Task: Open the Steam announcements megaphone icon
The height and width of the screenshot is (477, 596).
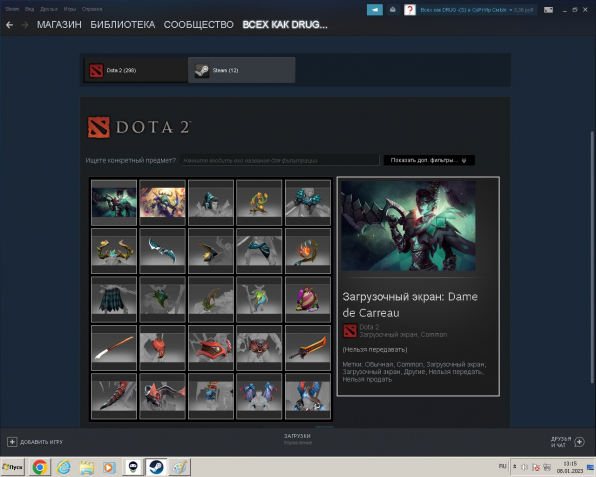Action: coord(374,10)
